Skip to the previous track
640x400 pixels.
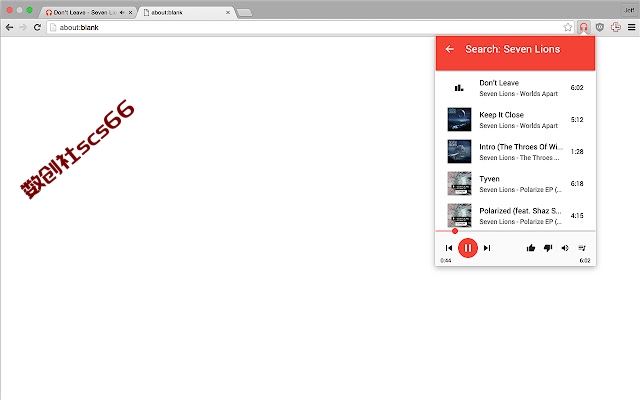pyautogui.click(x=449, y=248)
